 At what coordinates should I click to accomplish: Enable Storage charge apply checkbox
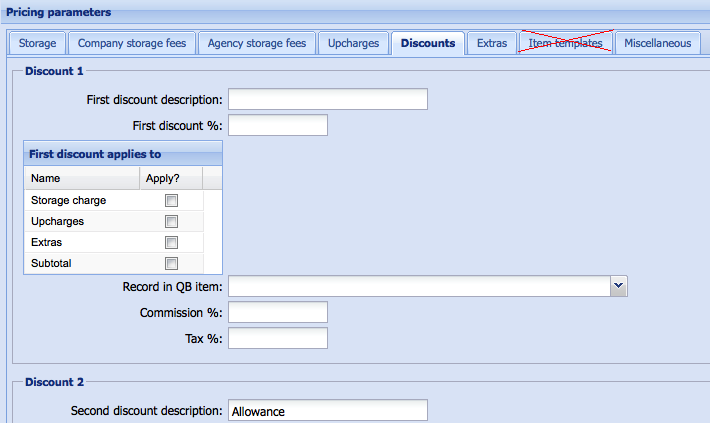tap(171, 201)
